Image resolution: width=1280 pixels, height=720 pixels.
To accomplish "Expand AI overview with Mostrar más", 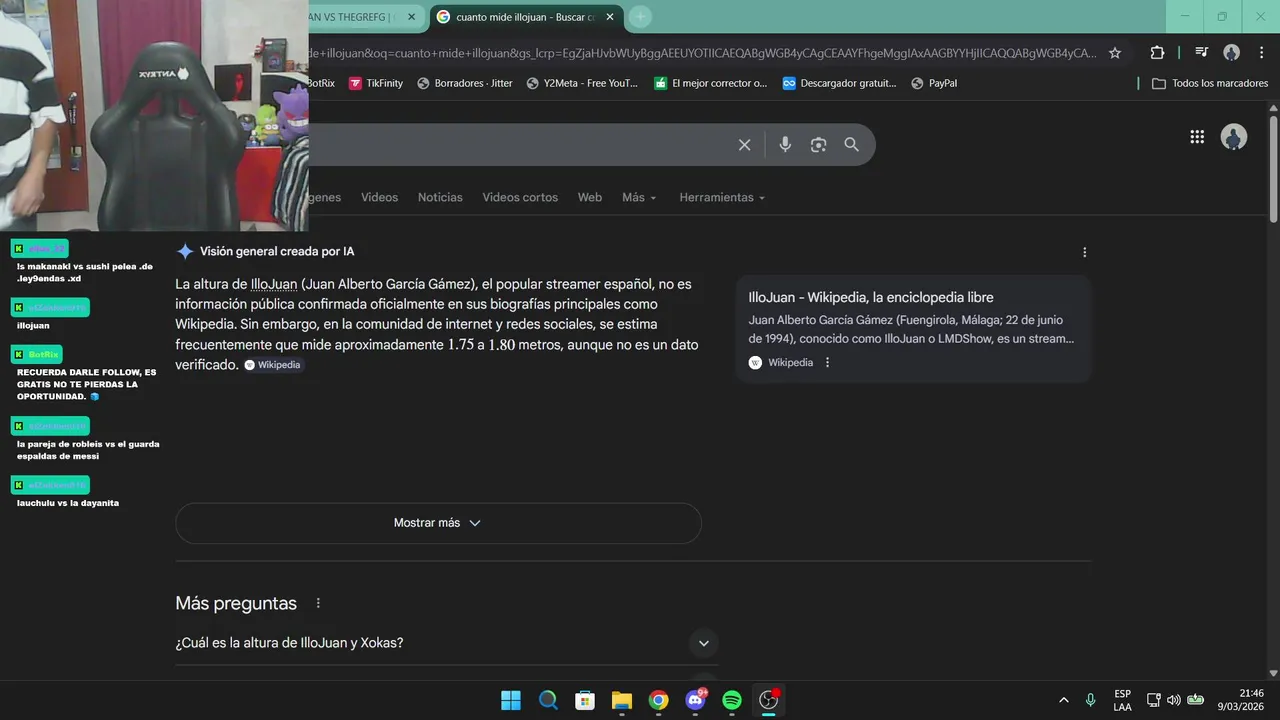I will pyautogui.click(x=438, y=523).
